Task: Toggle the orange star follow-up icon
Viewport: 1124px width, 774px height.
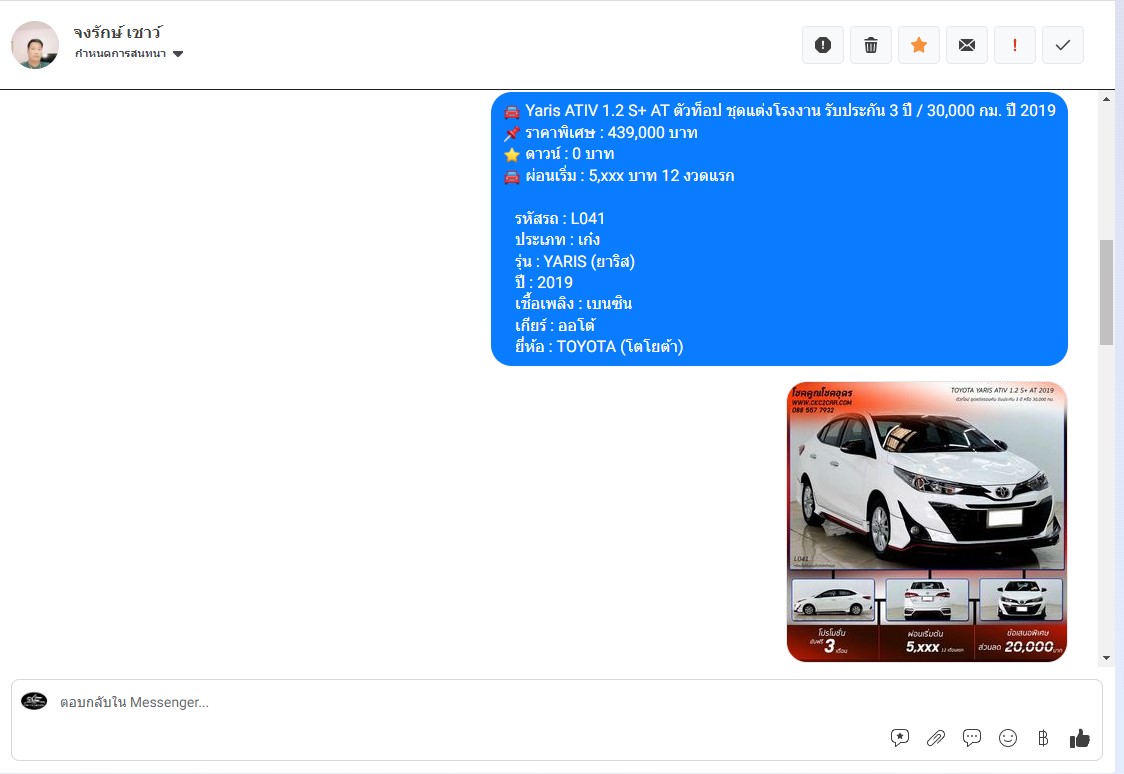Action: click(x=919, y=45)
